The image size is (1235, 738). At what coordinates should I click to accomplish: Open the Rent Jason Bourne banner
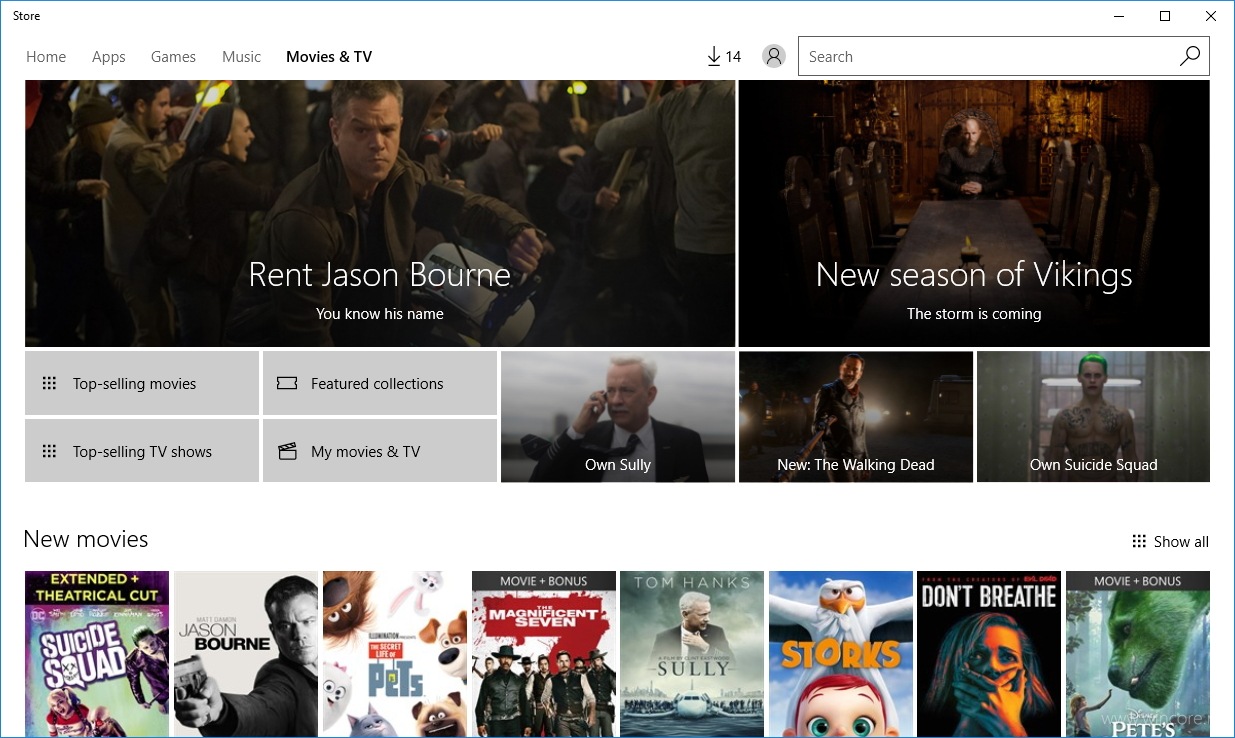380,214
